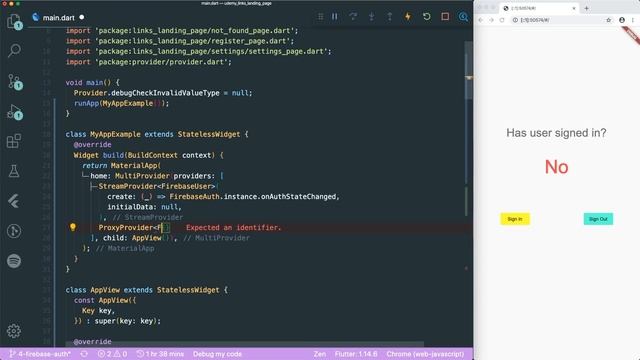Click Debug my code in status bar
Screen dimensions: 640x360
(217, 354)
